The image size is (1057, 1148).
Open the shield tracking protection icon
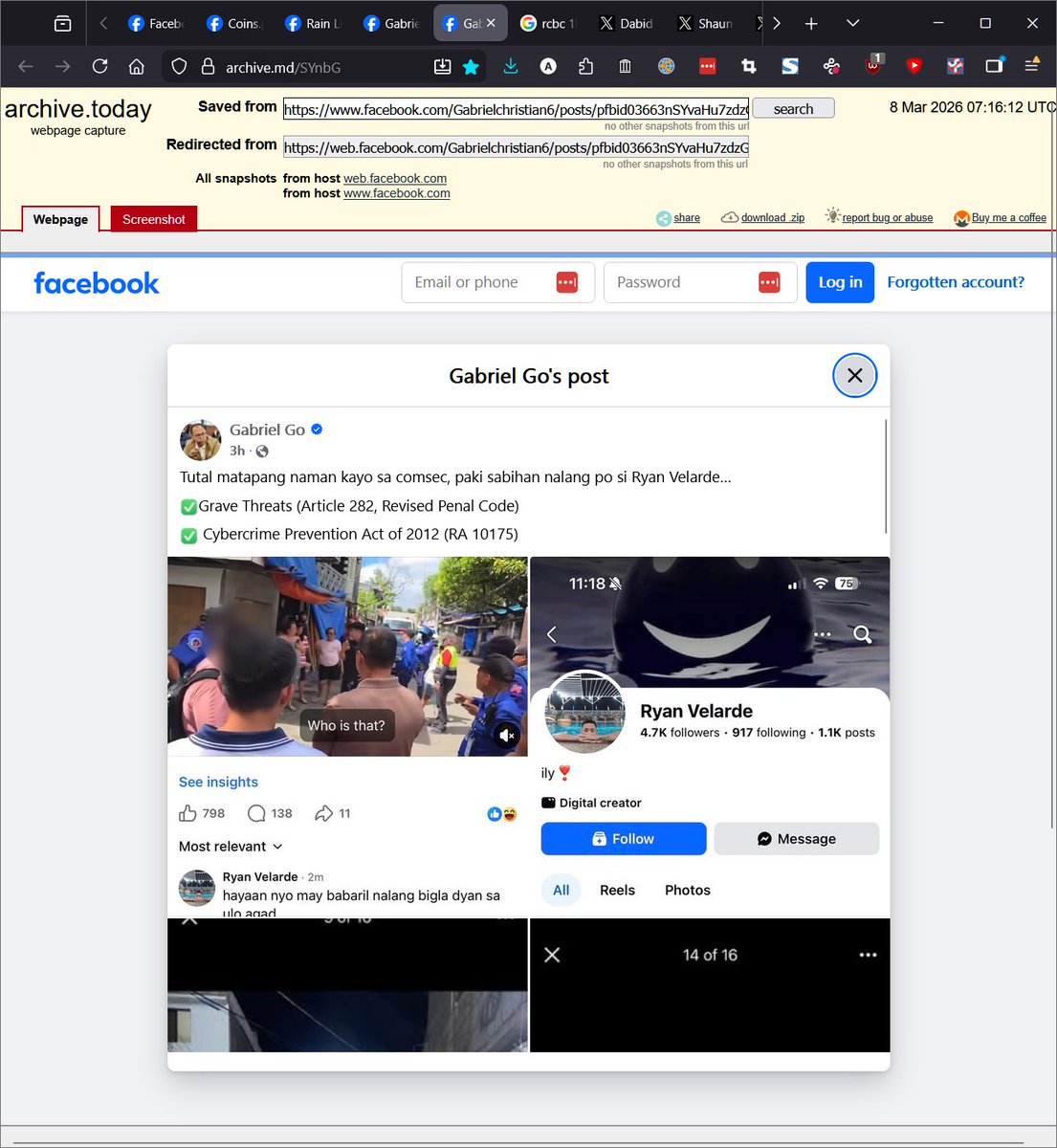pos(179,67)
